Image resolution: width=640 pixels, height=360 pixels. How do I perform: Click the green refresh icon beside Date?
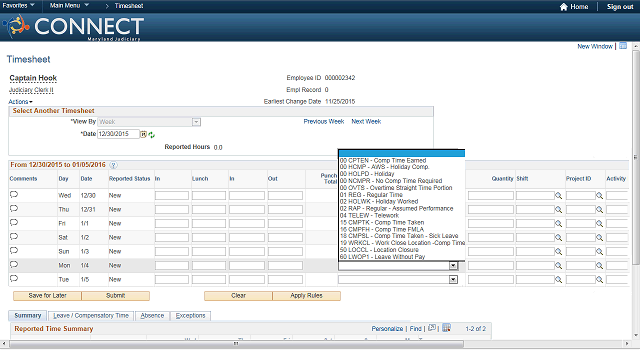click(x=151, y=135)
